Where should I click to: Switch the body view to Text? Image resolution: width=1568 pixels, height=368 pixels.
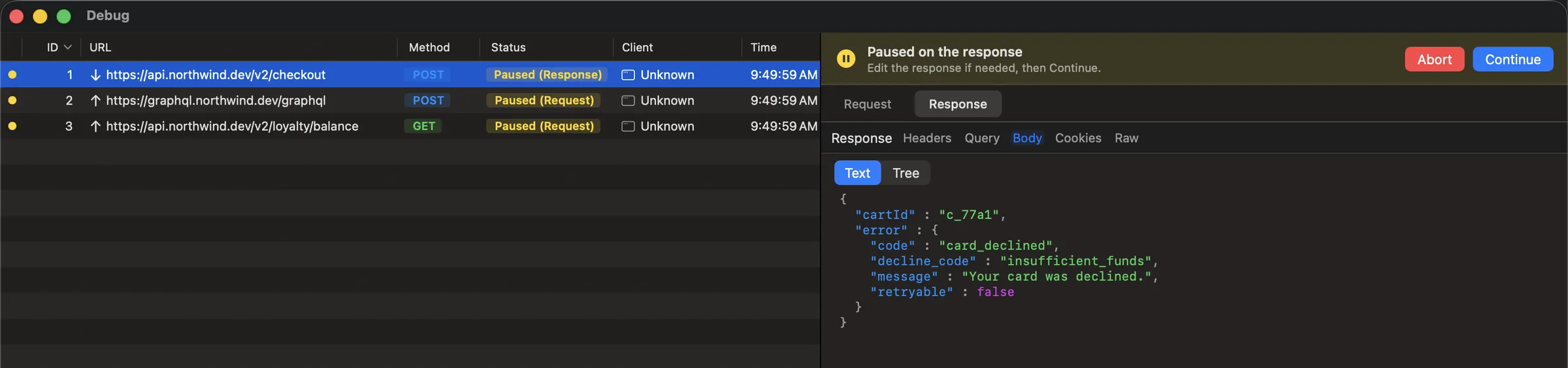click(x=857, y=173)
